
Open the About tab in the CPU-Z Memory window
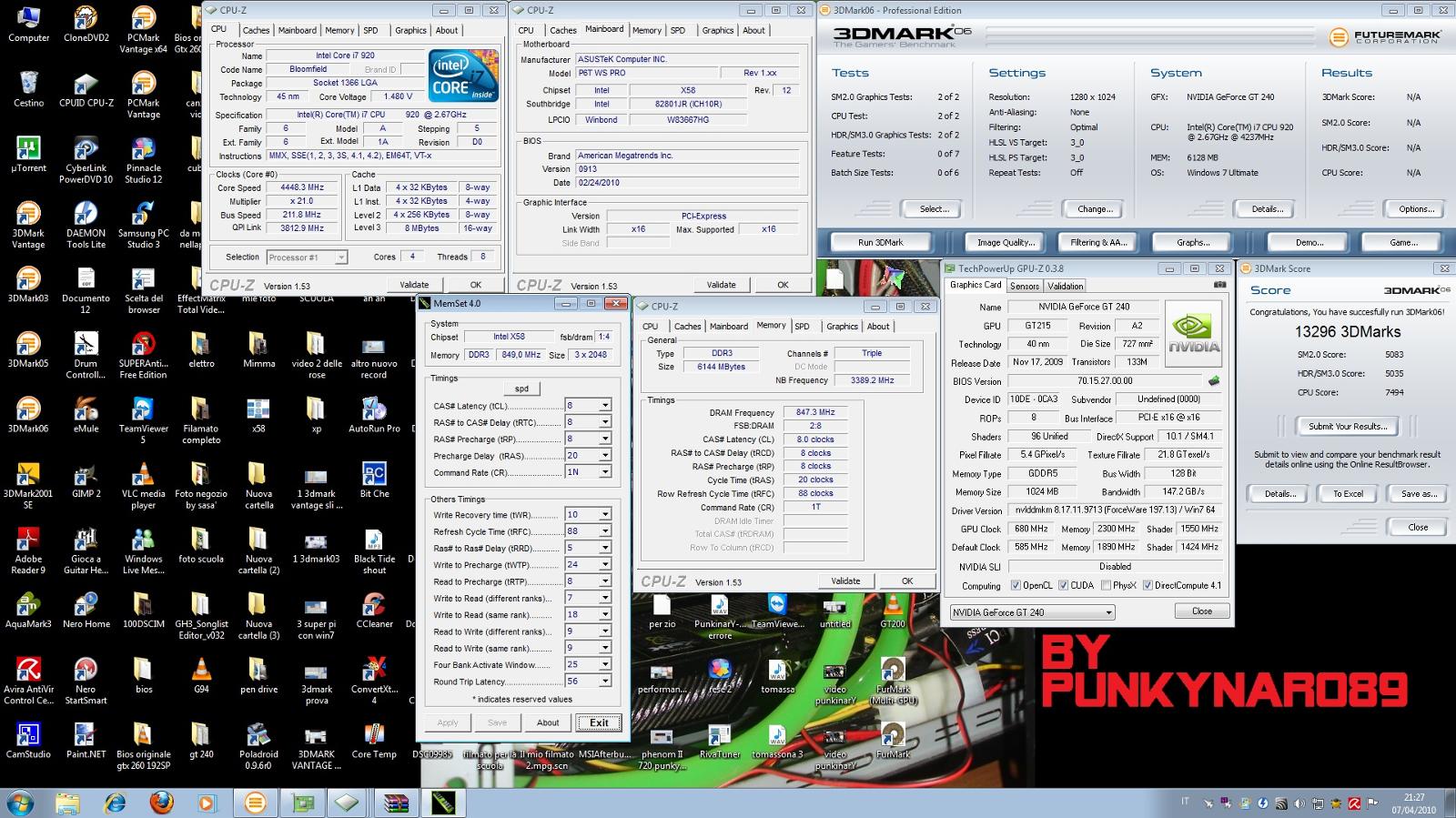pyautogui.click(x=877, y=326)
